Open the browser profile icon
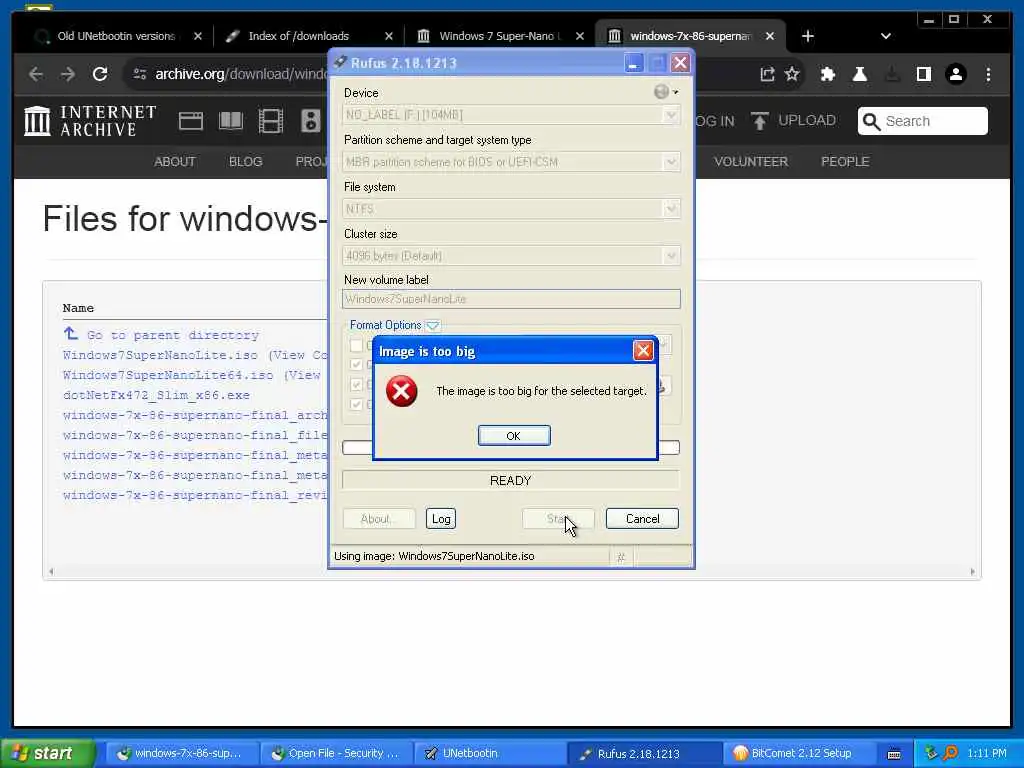This screenshot has height=768, width=1024. click(955, 74)
